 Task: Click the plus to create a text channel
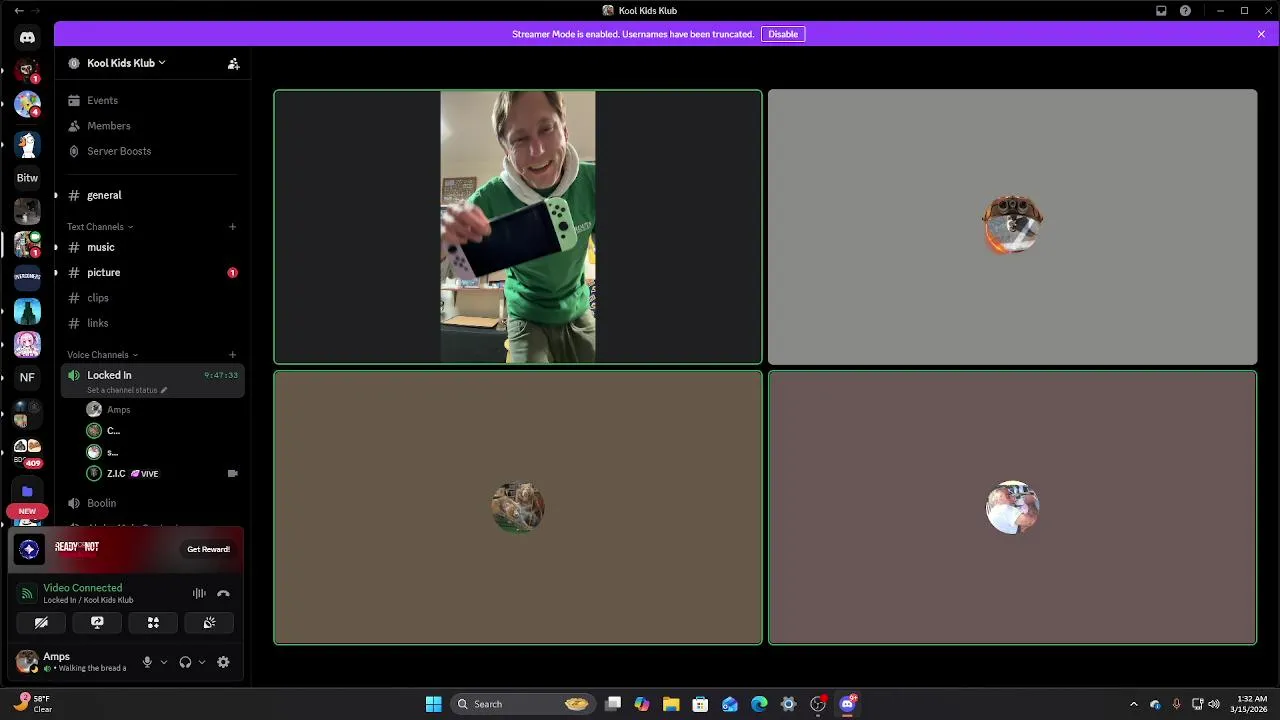pos(233,227)
